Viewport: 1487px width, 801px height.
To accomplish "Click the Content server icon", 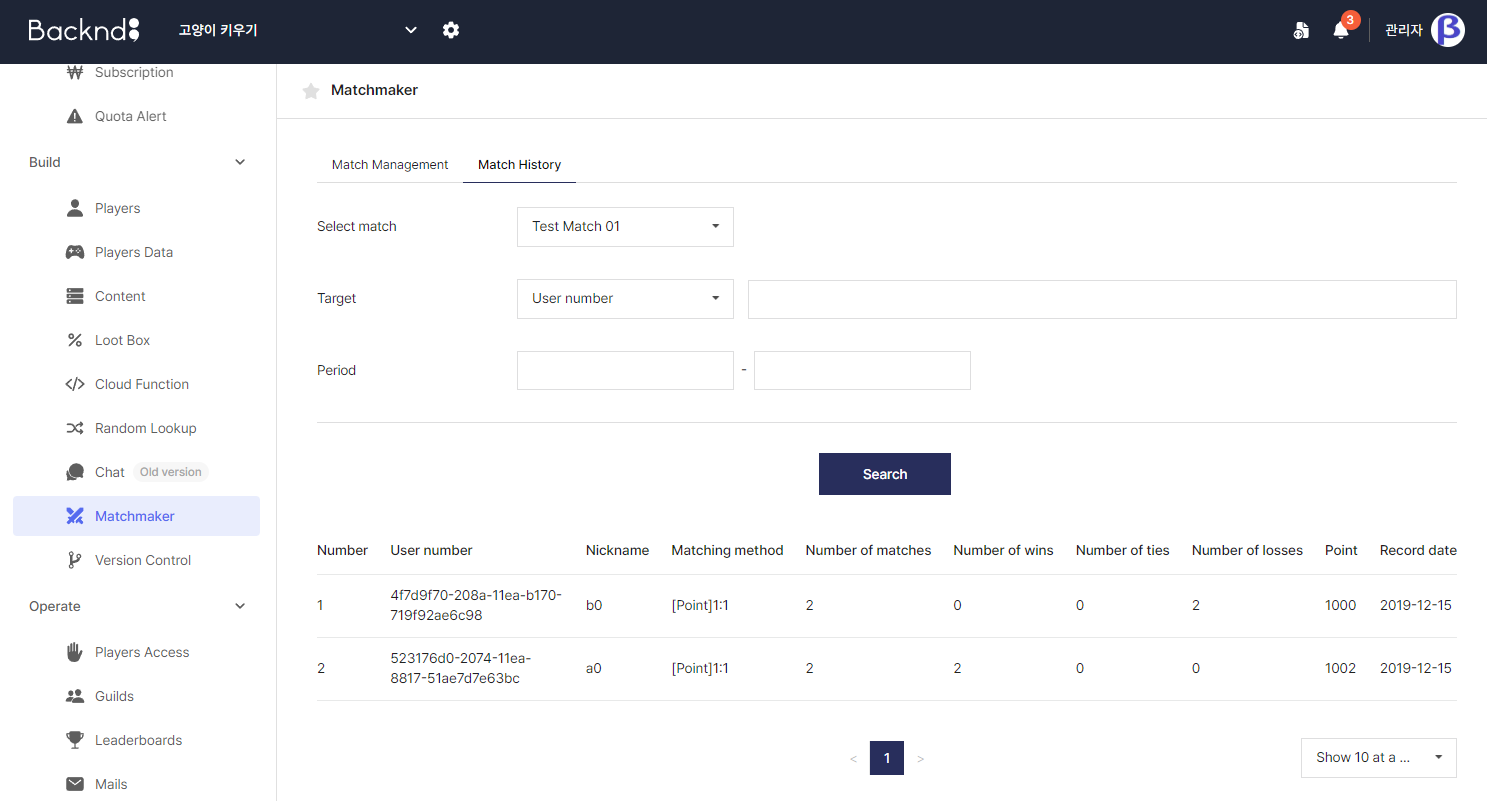I will (x=74, y=296).
